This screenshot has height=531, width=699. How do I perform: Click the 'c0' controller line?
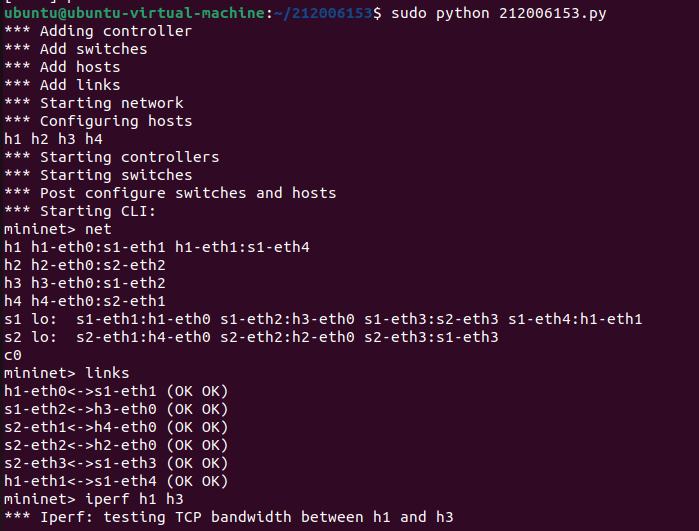click(x=13, y=355)
